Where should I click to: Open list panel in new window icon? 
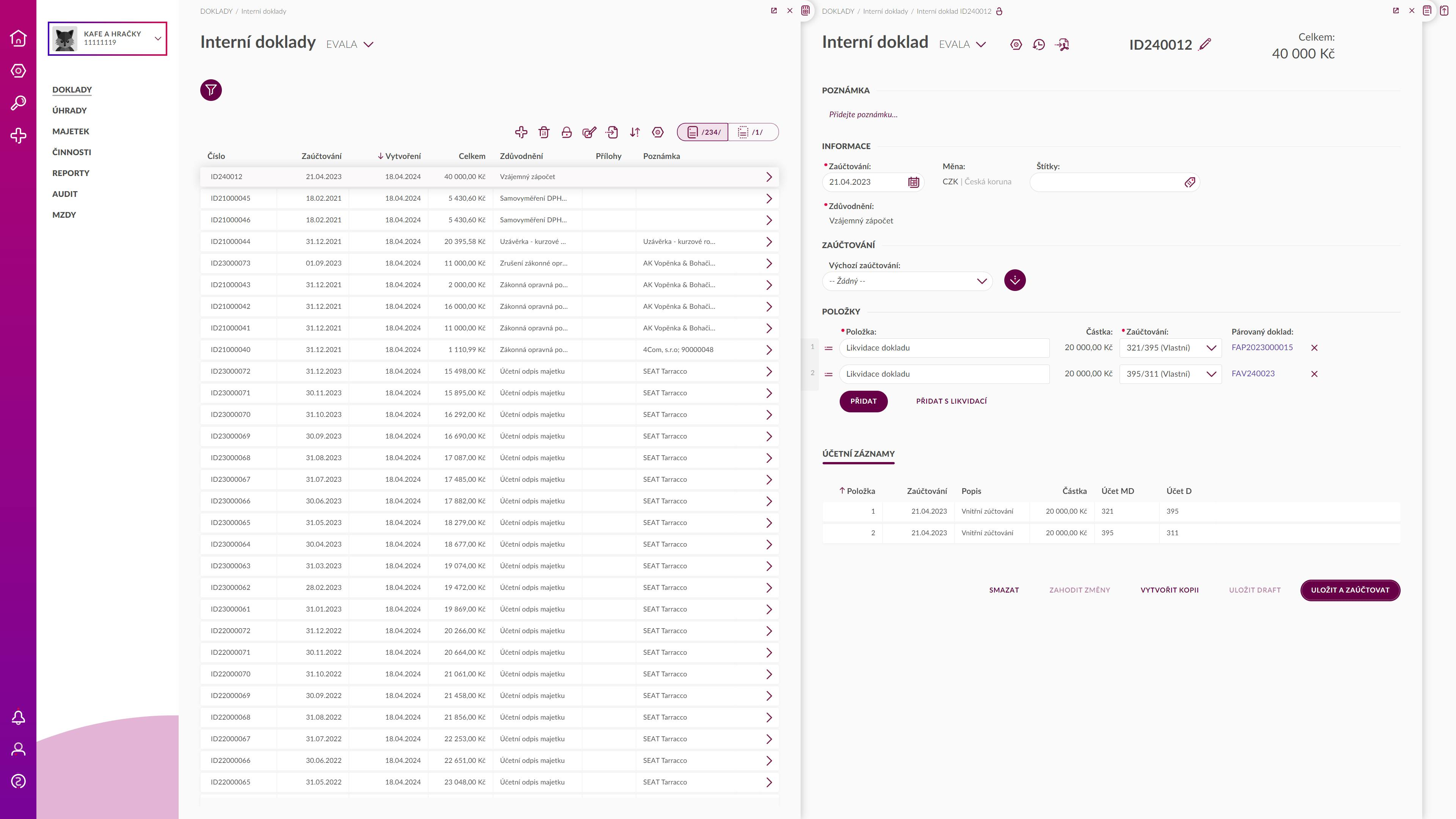click(x=774, y=11)
